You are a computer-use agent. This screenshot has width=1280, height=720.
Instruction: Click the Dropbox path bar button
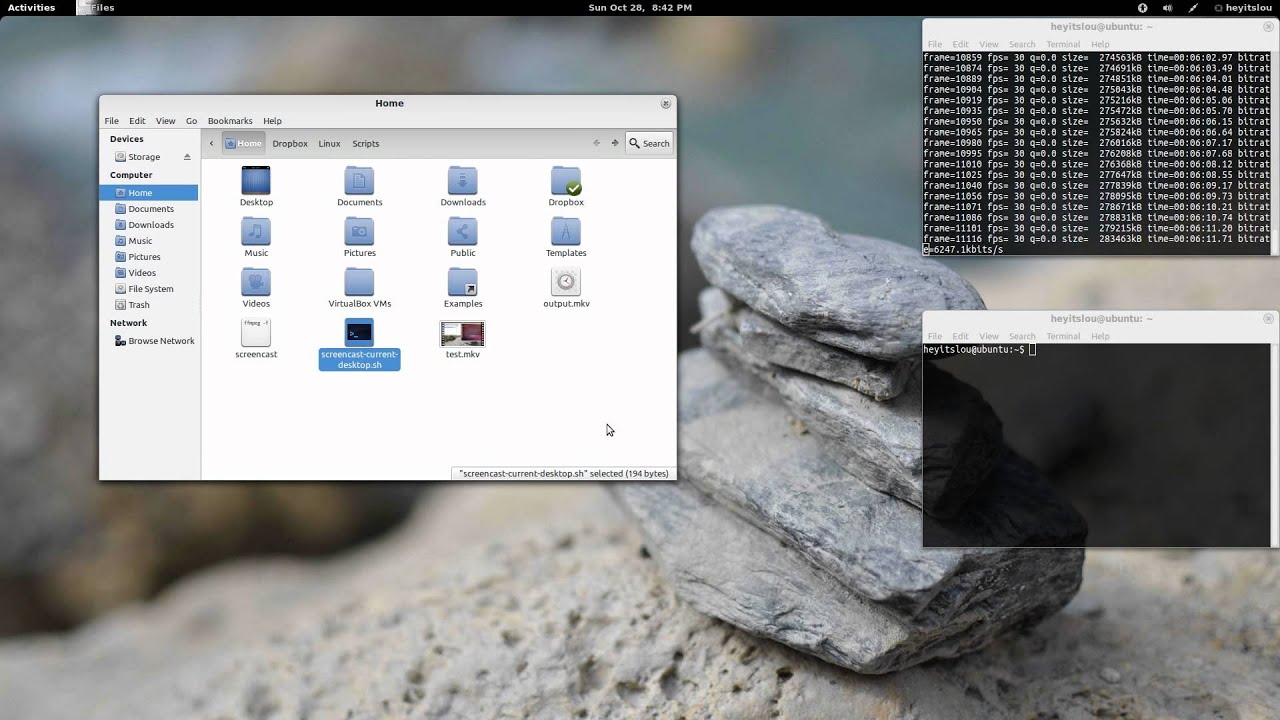point(290,143)
